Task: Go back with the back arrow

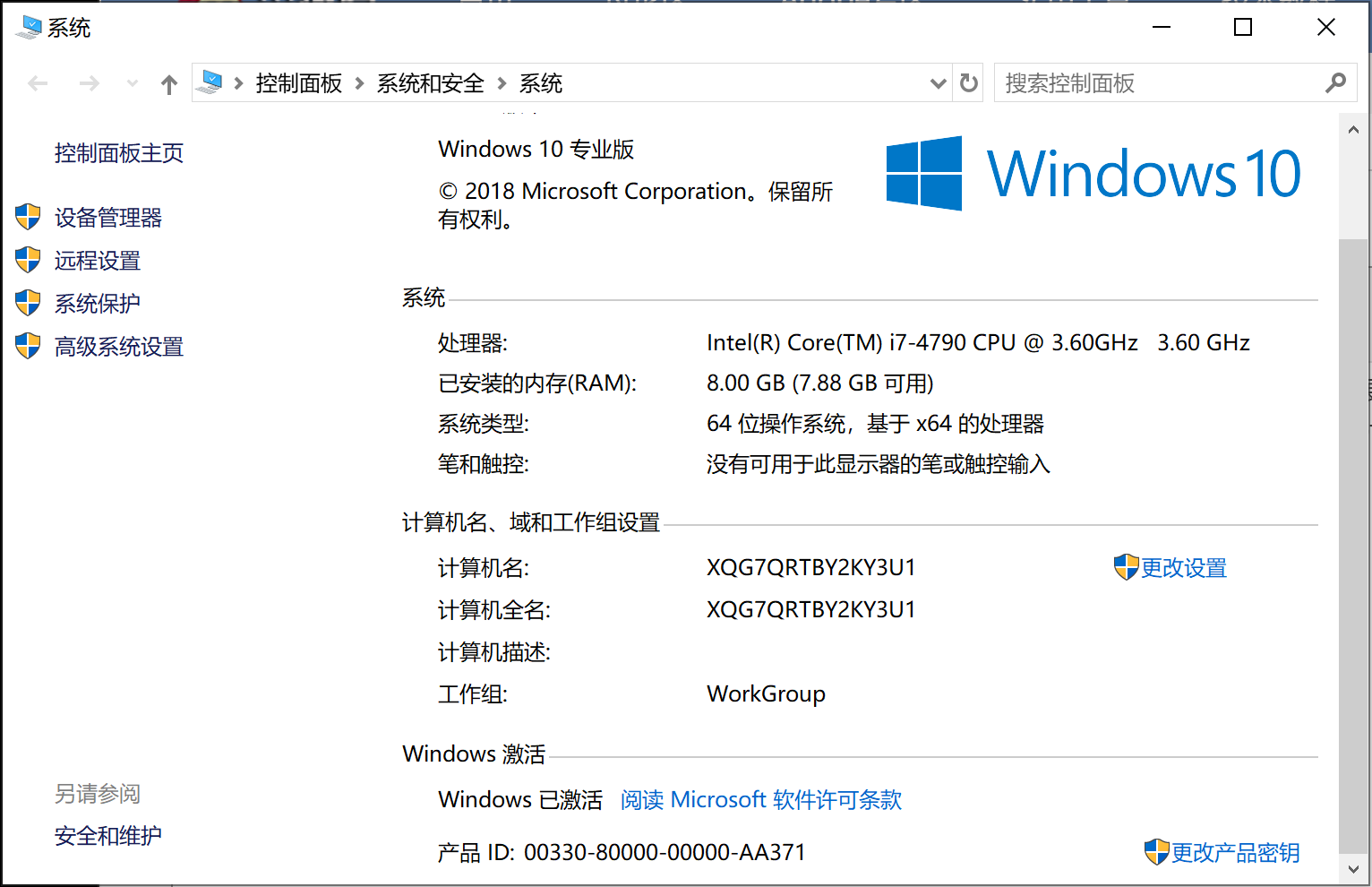Action: [x=38, y=84]
